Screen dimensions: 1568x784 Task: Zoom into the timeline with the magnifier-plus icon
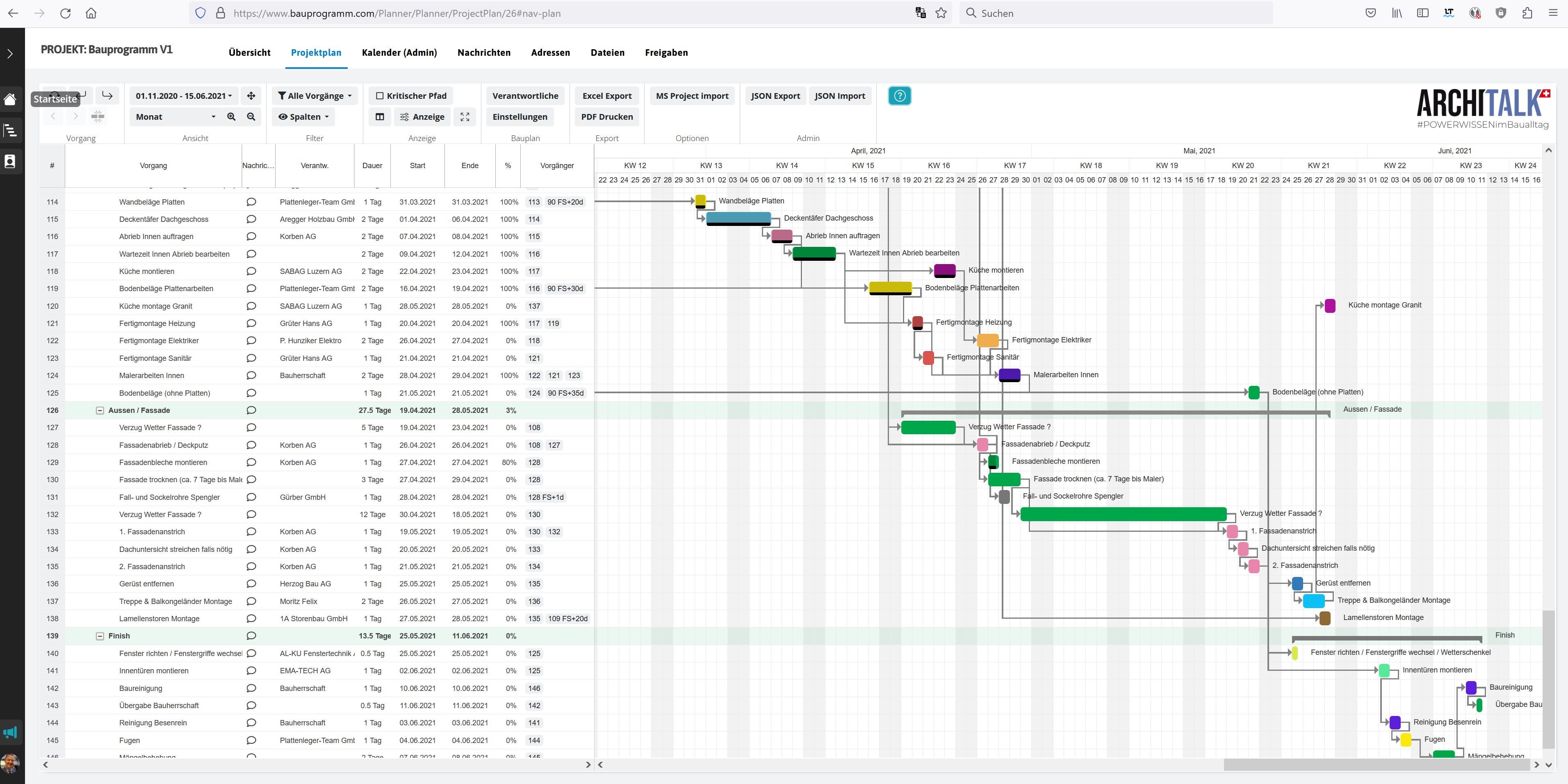click(x=231, y=117)
